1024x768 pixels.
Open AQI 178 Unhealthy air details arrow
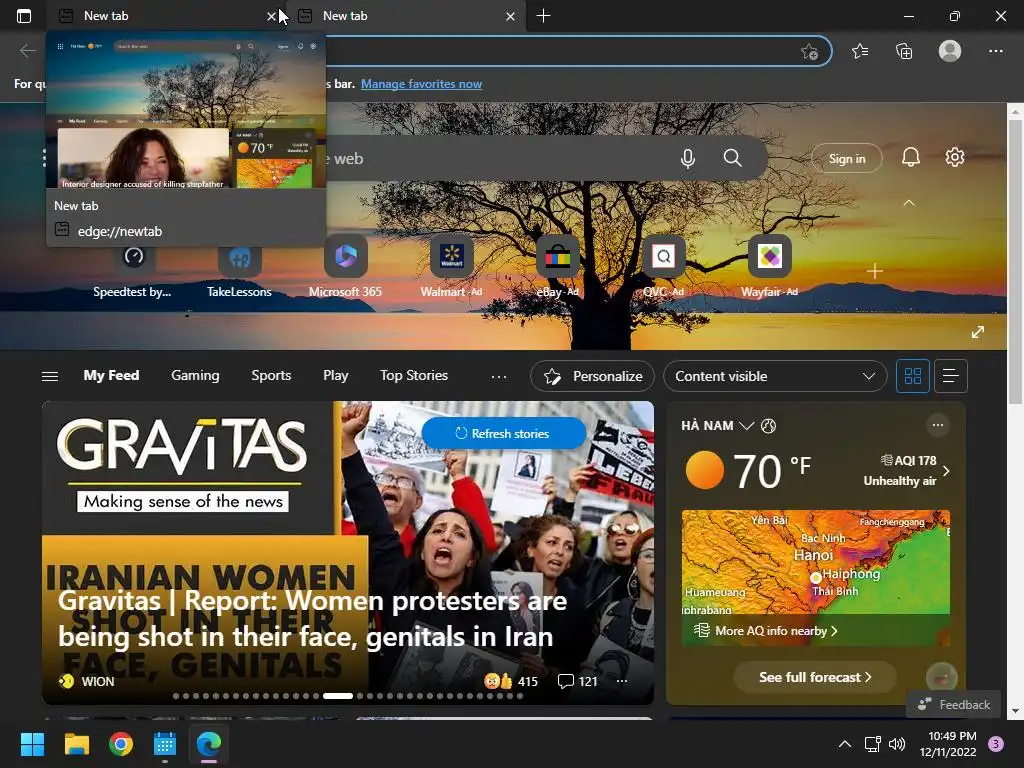point(946,471)
